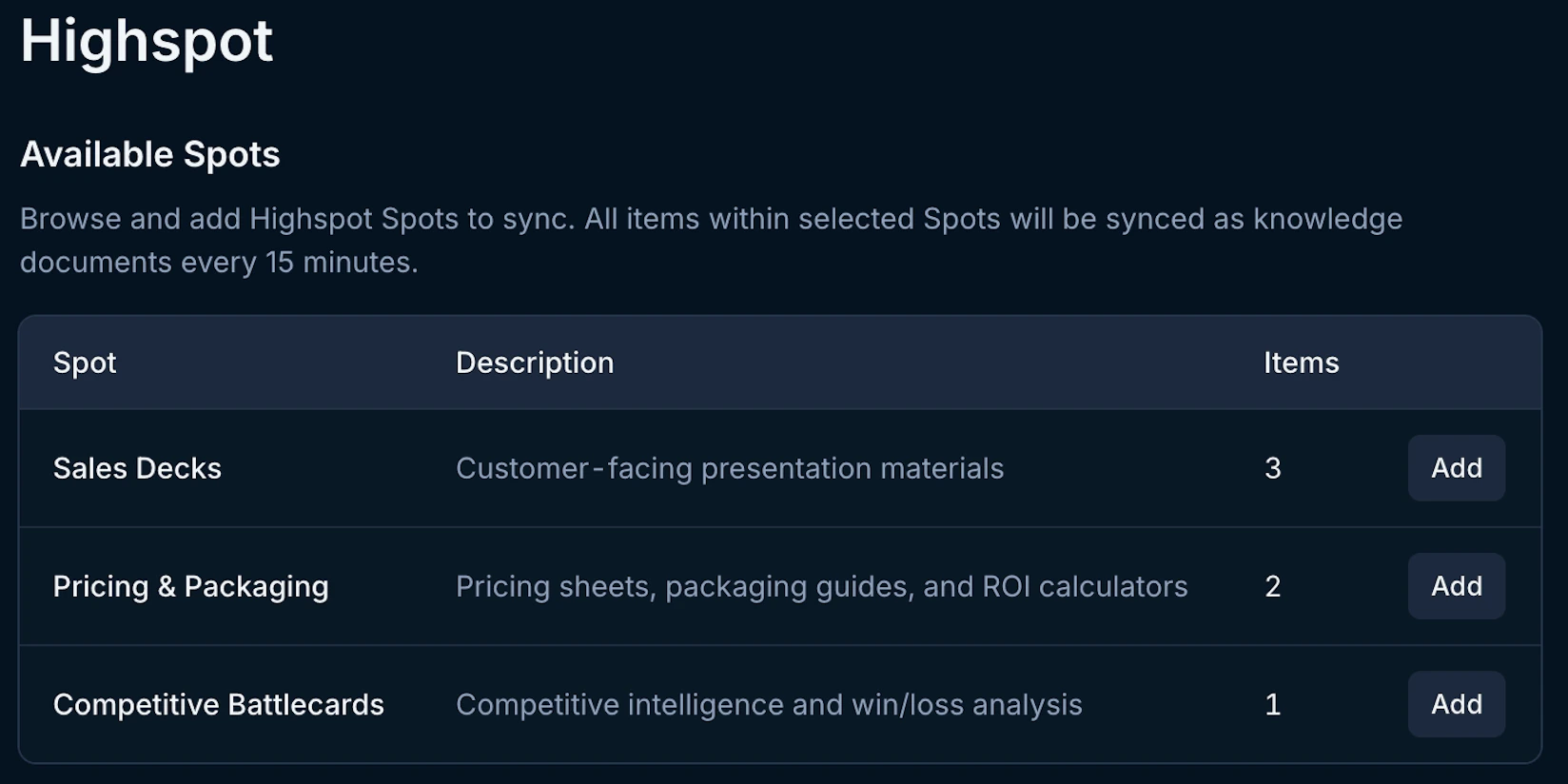Select the Sales Decks spot name
The image size is (1568, 784).
(x=137, y=468)
